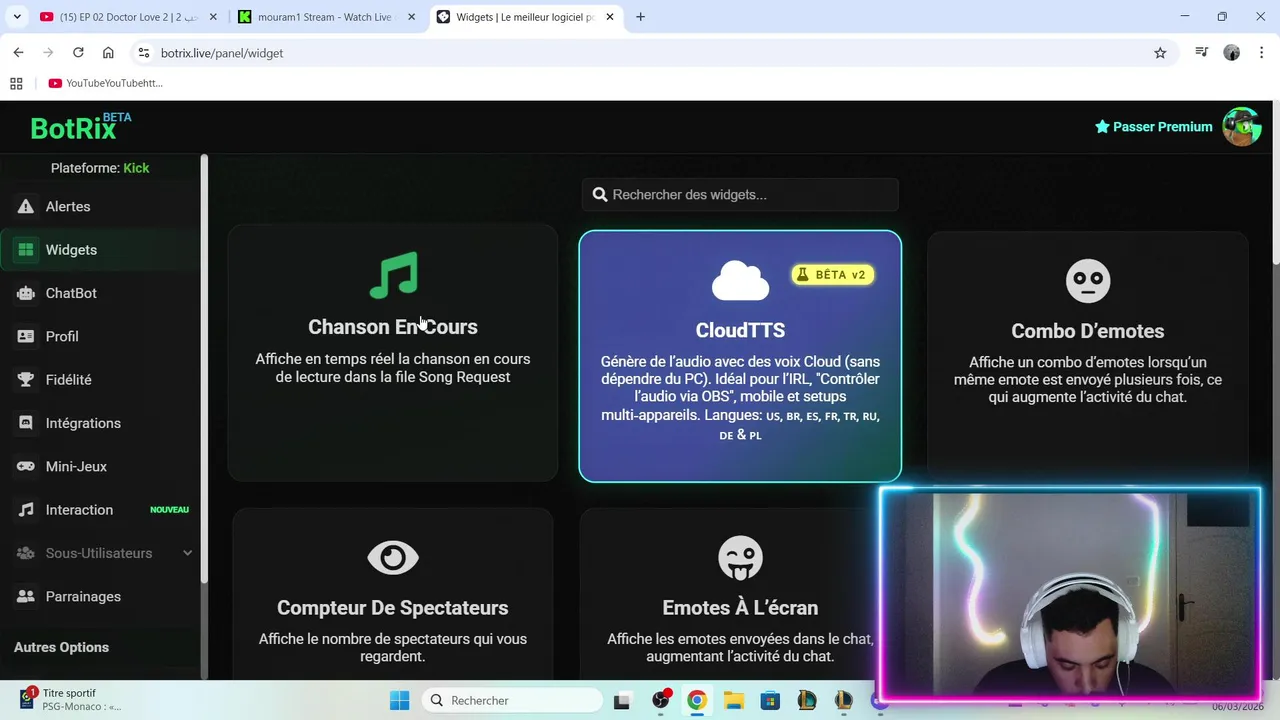Switch to the mouram1 Stream Kick tab
Image resolution: width=1280 pixels, height=720 pixels.
[327, 17]
